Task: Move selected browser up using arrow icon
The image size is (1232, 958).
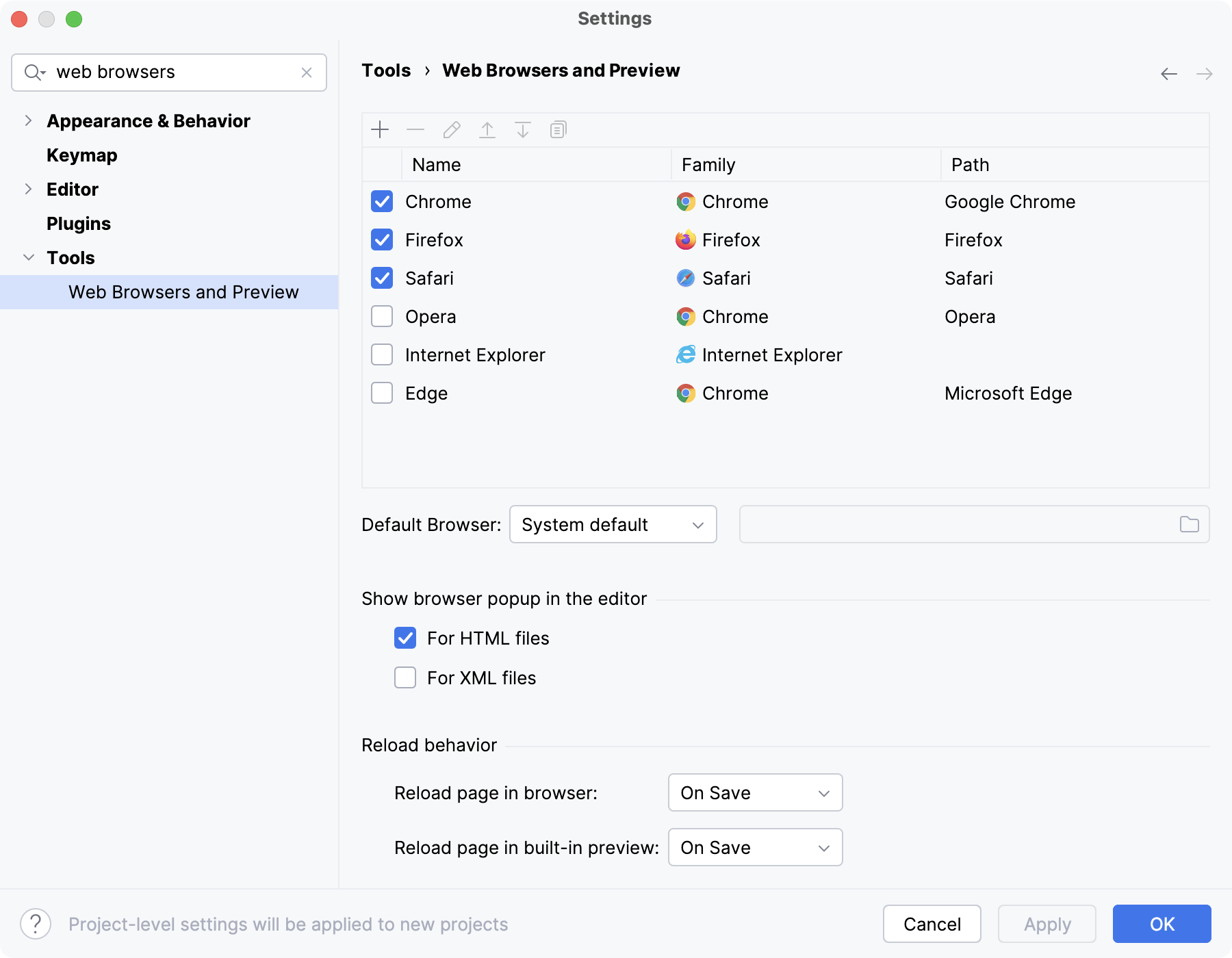Action: (x=487, y=129)
